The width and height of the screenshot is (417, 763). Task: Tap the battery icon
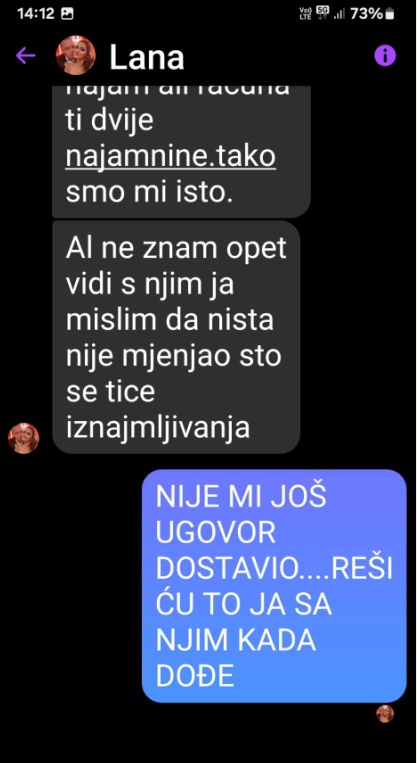click(389, 14)
